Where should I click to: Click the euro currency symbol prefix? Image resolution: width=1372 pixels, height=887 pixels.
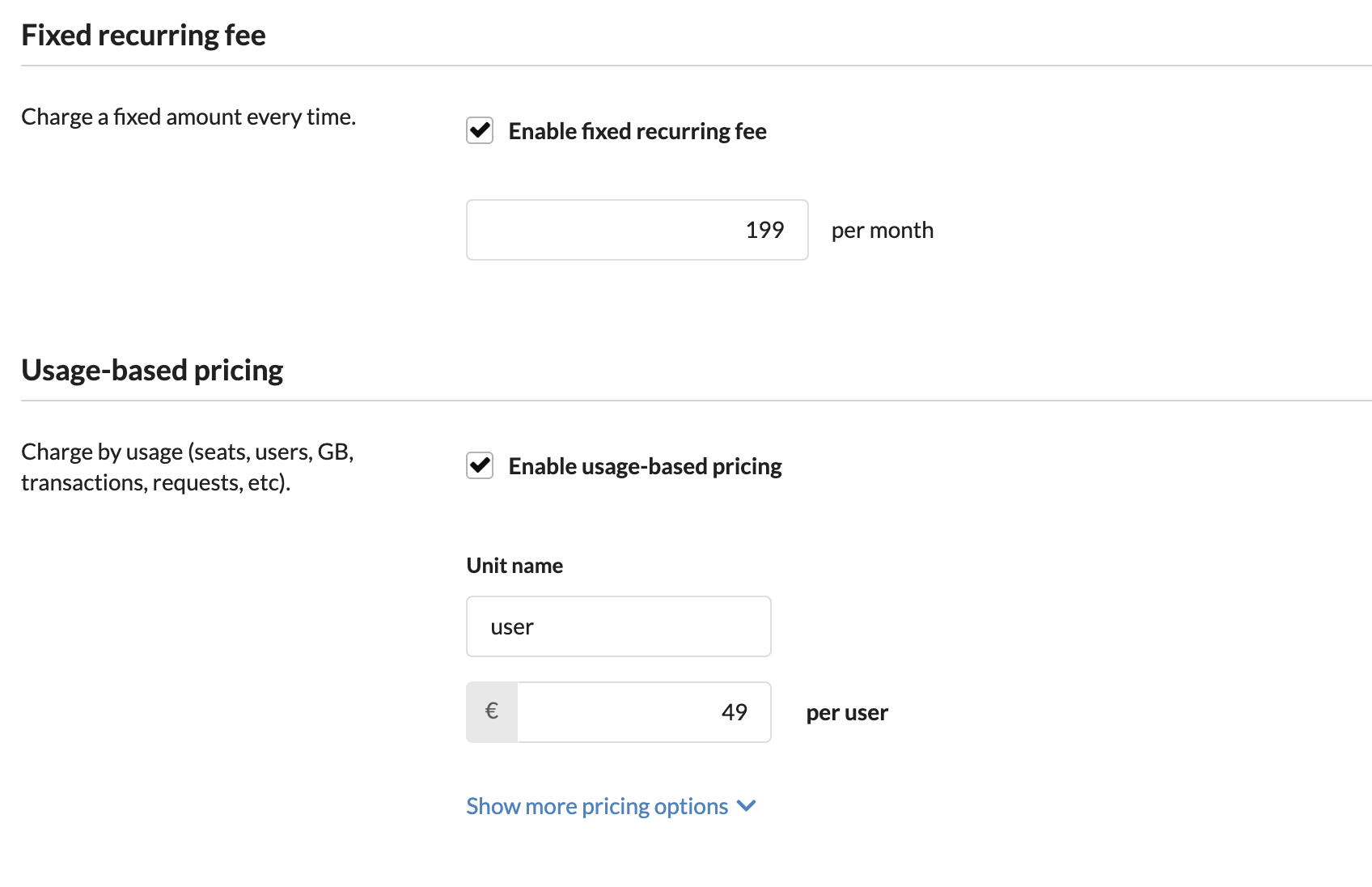coord(492,712)
